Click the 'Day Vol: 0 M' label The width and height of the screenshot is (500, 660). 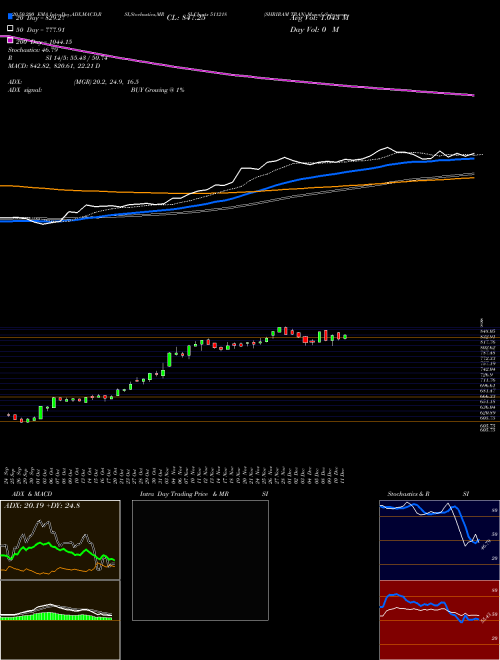tap(314, 30)
